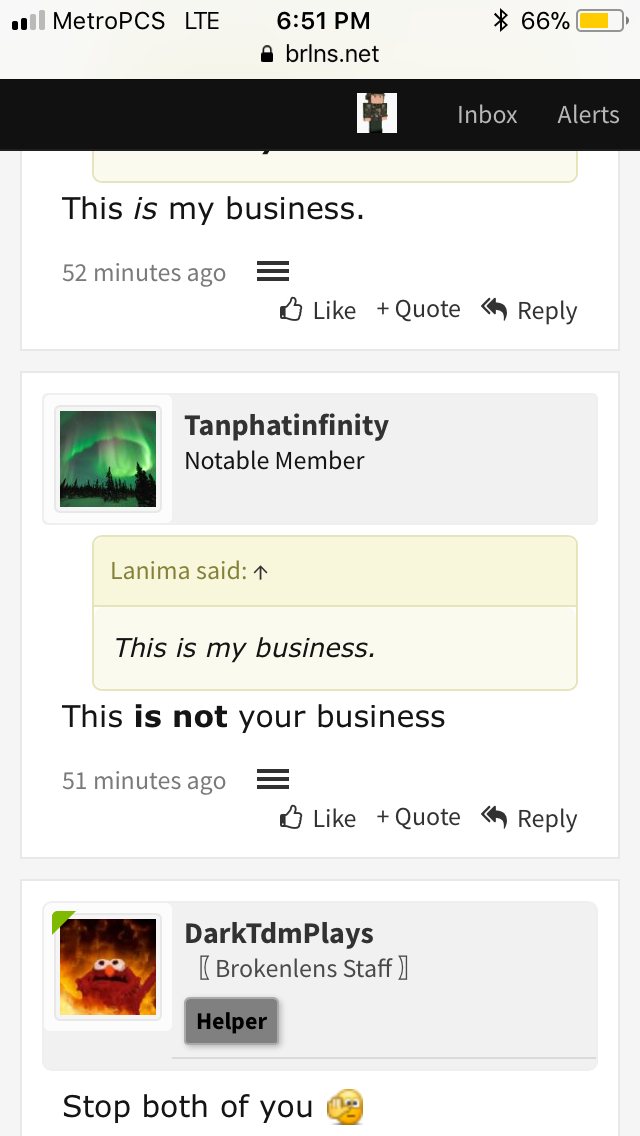
Task: Open the Inbox menu
Action: [x=487, y=114]
